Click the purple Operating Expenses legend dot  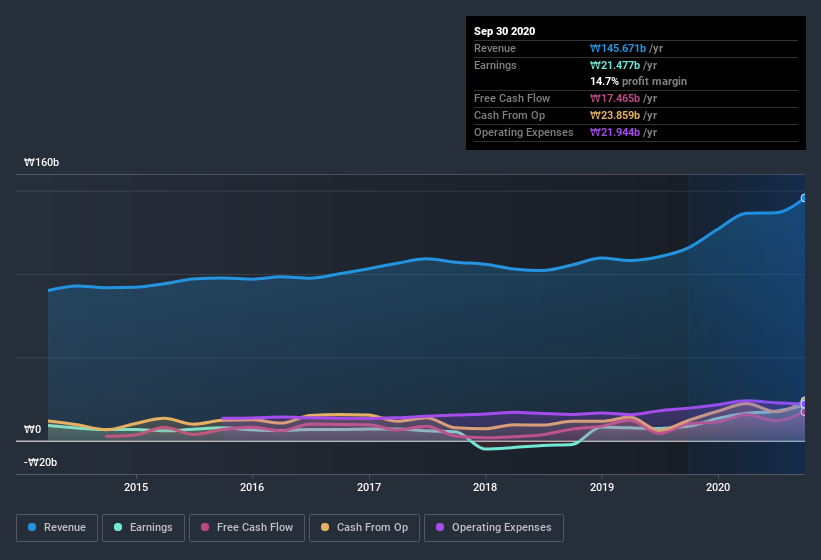(441, 527)
